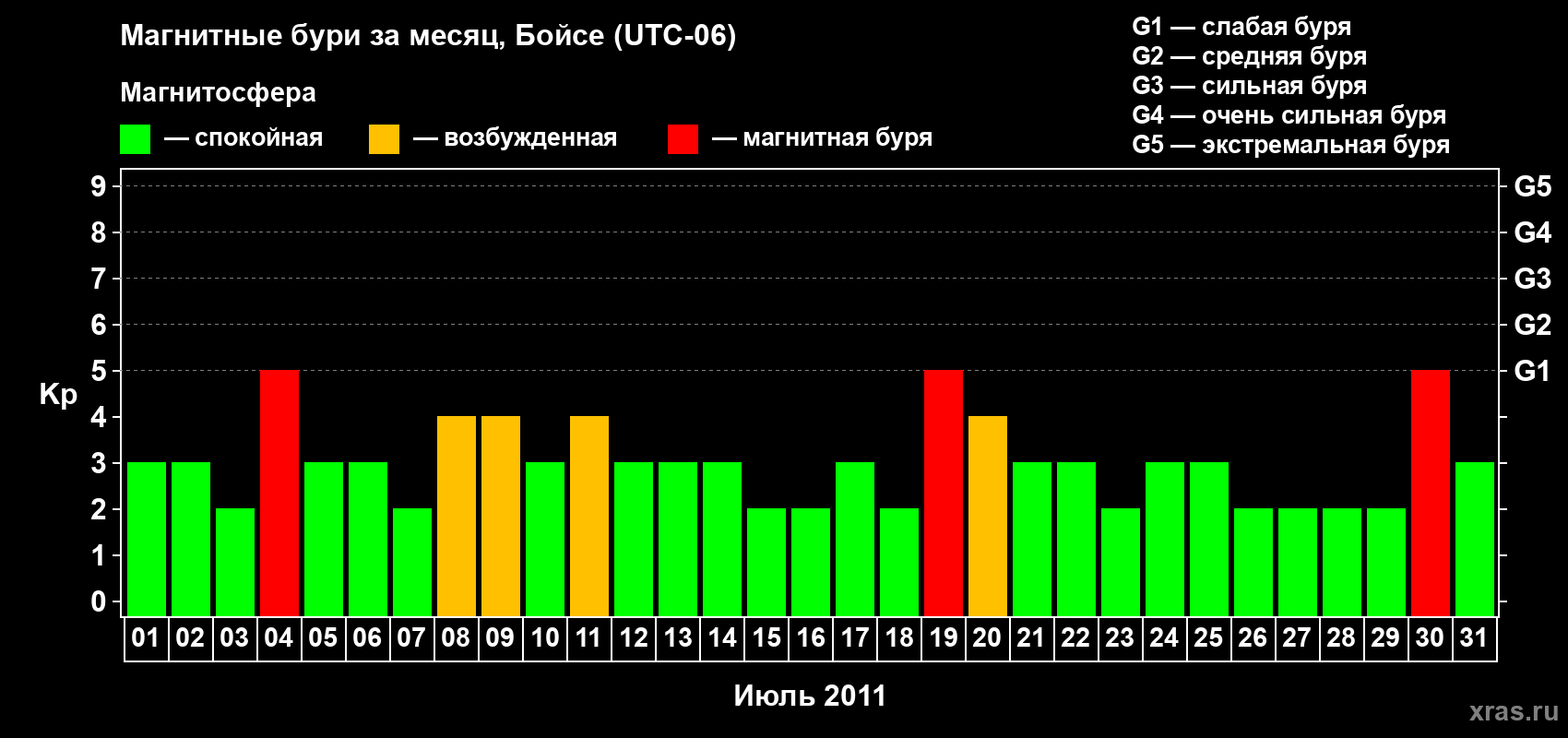Viewport: 1568px width, 738px height.
Task: Click day label 22 on the axis
Action: point(1075,638)
